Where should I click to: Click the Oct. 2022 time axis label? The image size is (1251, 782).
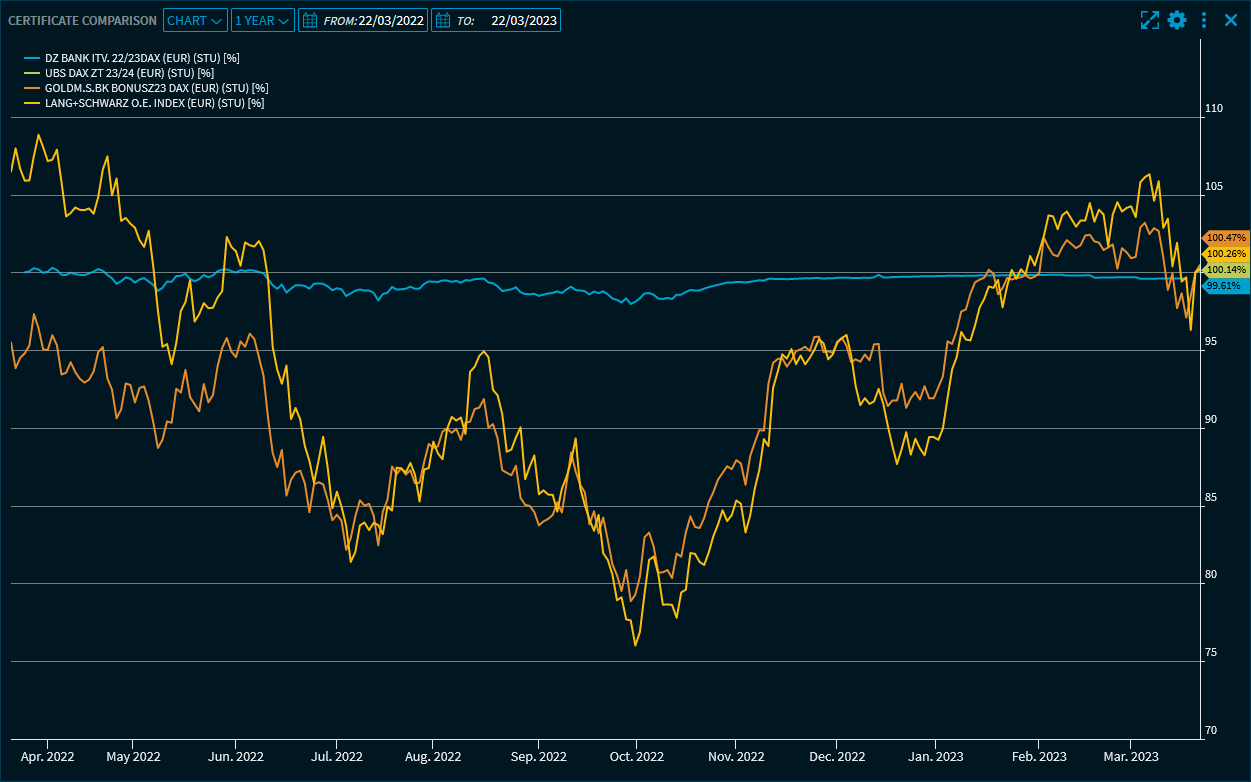tap(636, 757)
